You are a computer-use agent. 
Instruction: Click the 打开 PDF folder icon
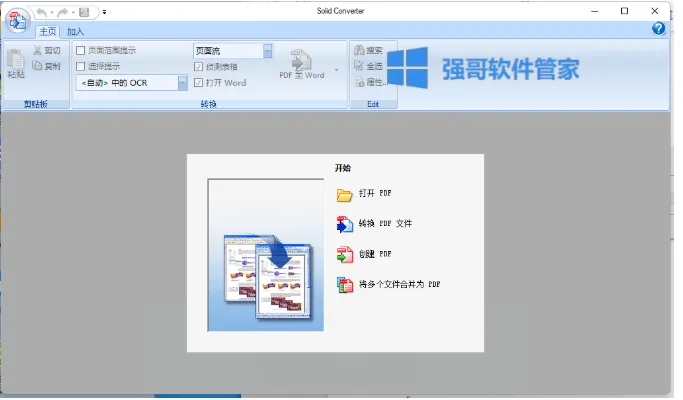pyautogui.click(x=344, y=195)
